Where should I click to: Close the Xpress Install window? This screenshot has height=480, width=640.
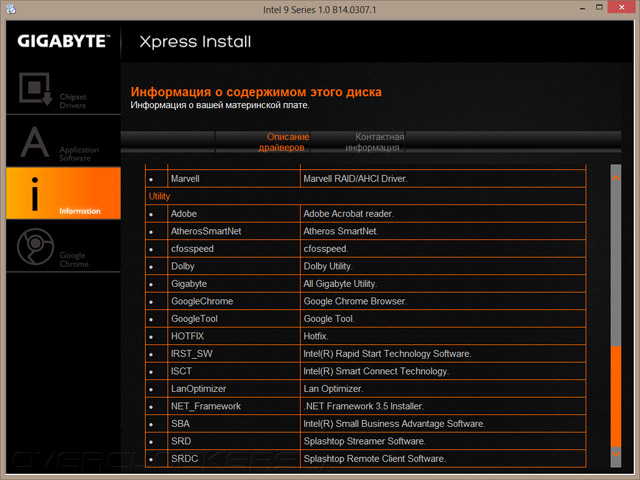tap(622, 7)
